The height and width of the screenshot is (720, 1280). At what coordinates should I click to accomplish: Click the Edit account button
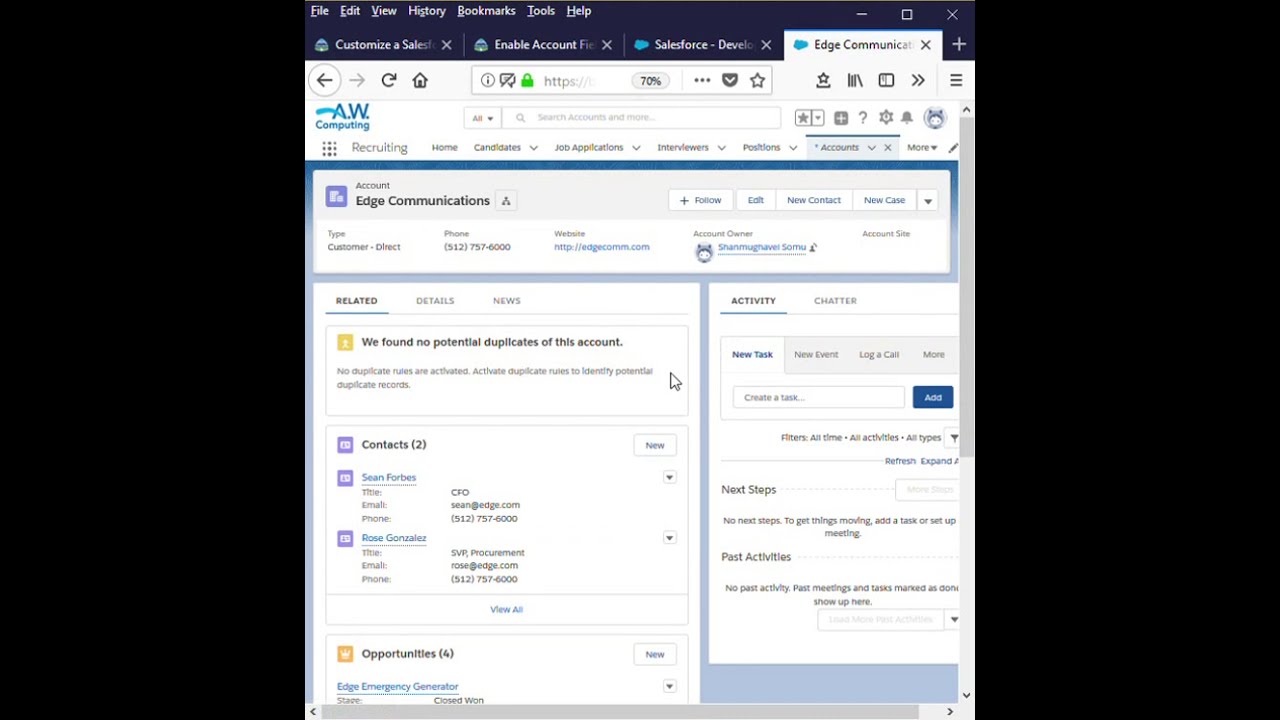coord(756,201)
